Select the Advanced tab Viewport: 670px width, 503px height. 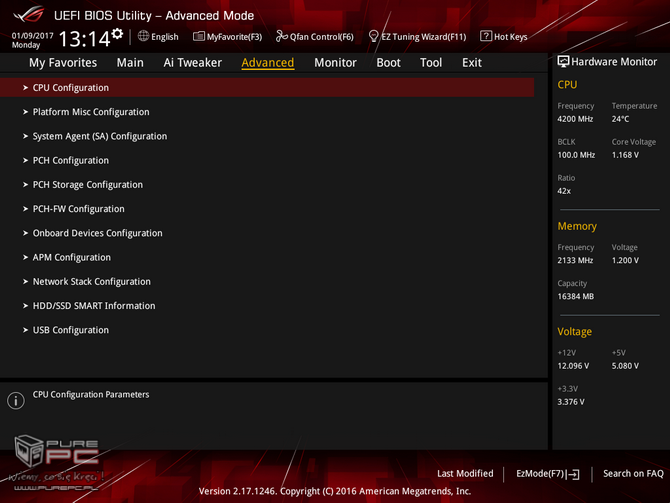(x=267, y=63)
